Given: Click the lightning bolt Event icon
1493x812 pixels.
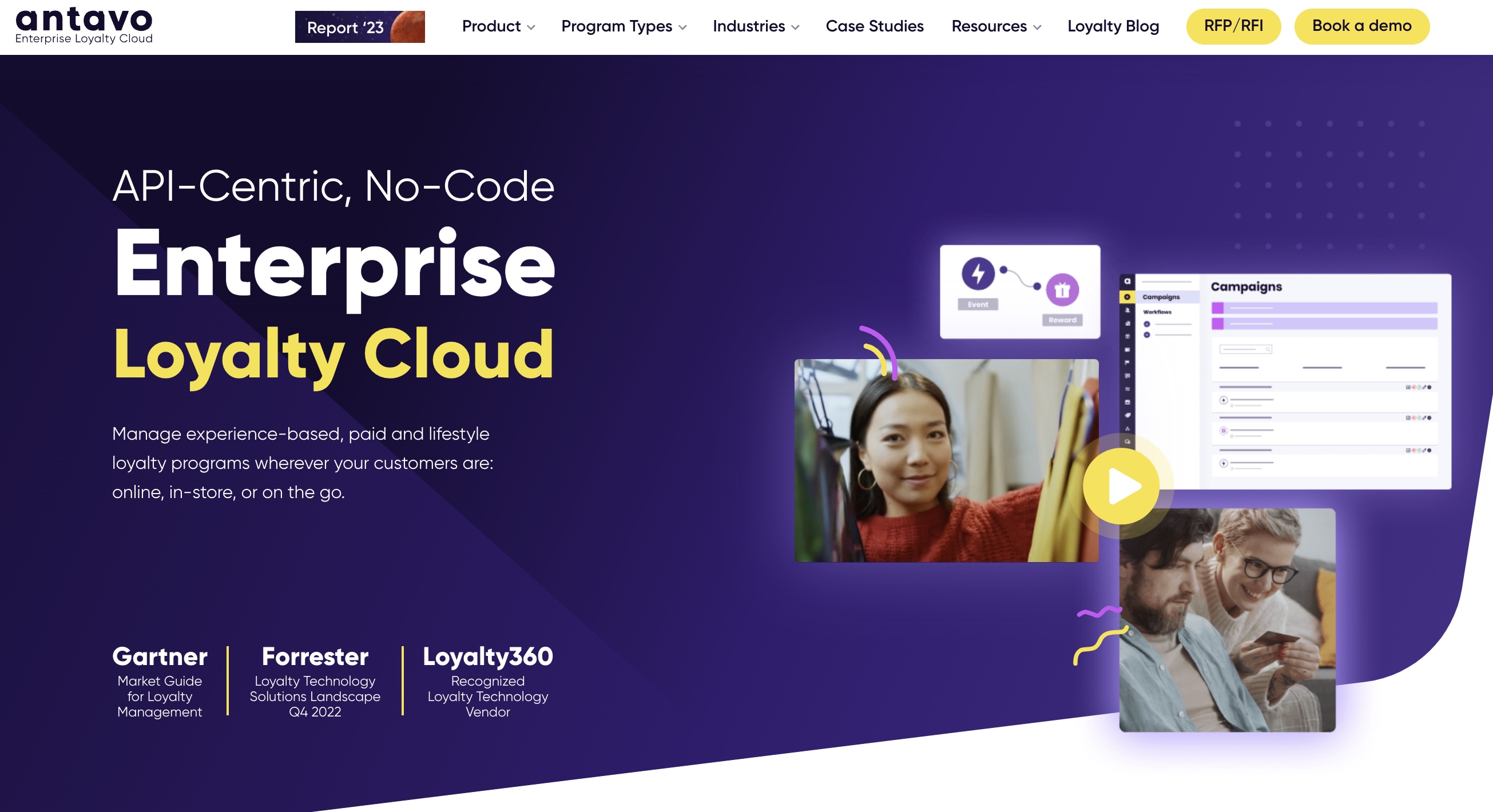Looking at the screenshot, I should click(978, 273).
